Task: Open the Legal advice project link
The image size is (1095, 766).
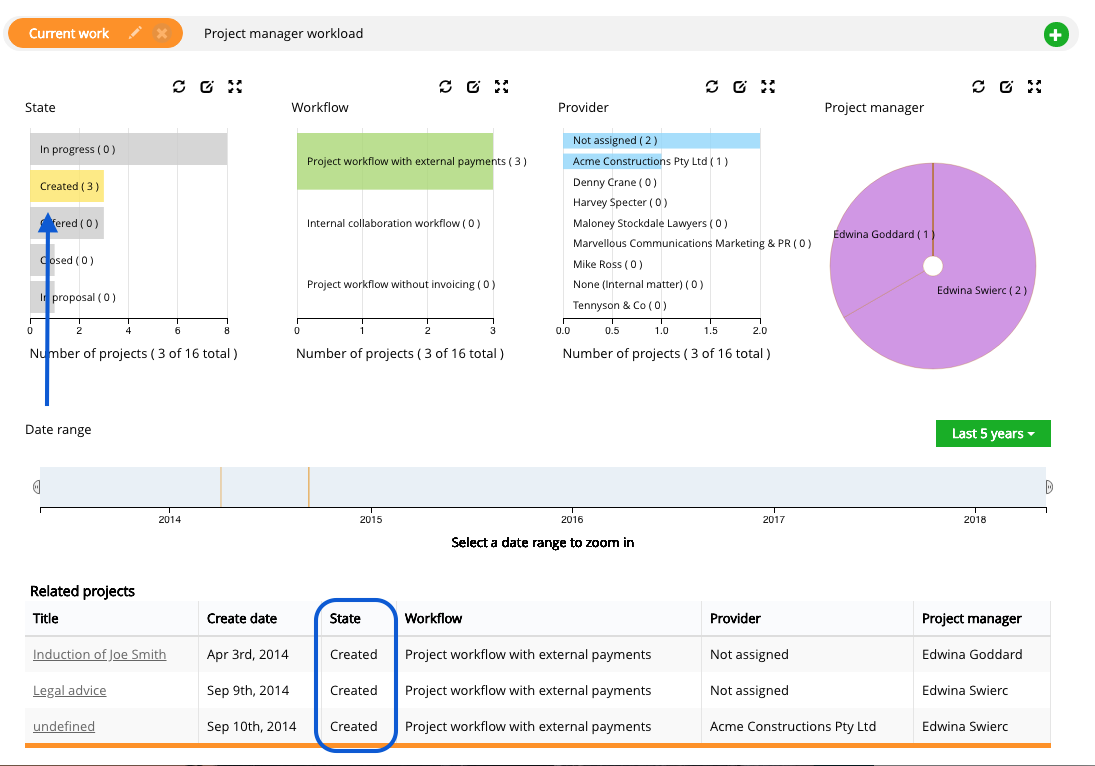Action: [69, 691]
